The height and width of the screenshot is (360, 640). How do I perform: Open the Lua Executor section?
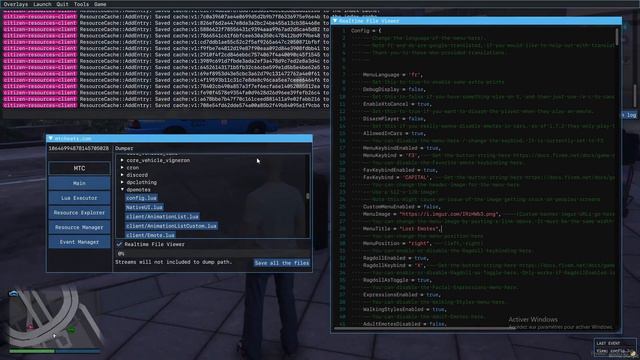(x=79, y=198)
